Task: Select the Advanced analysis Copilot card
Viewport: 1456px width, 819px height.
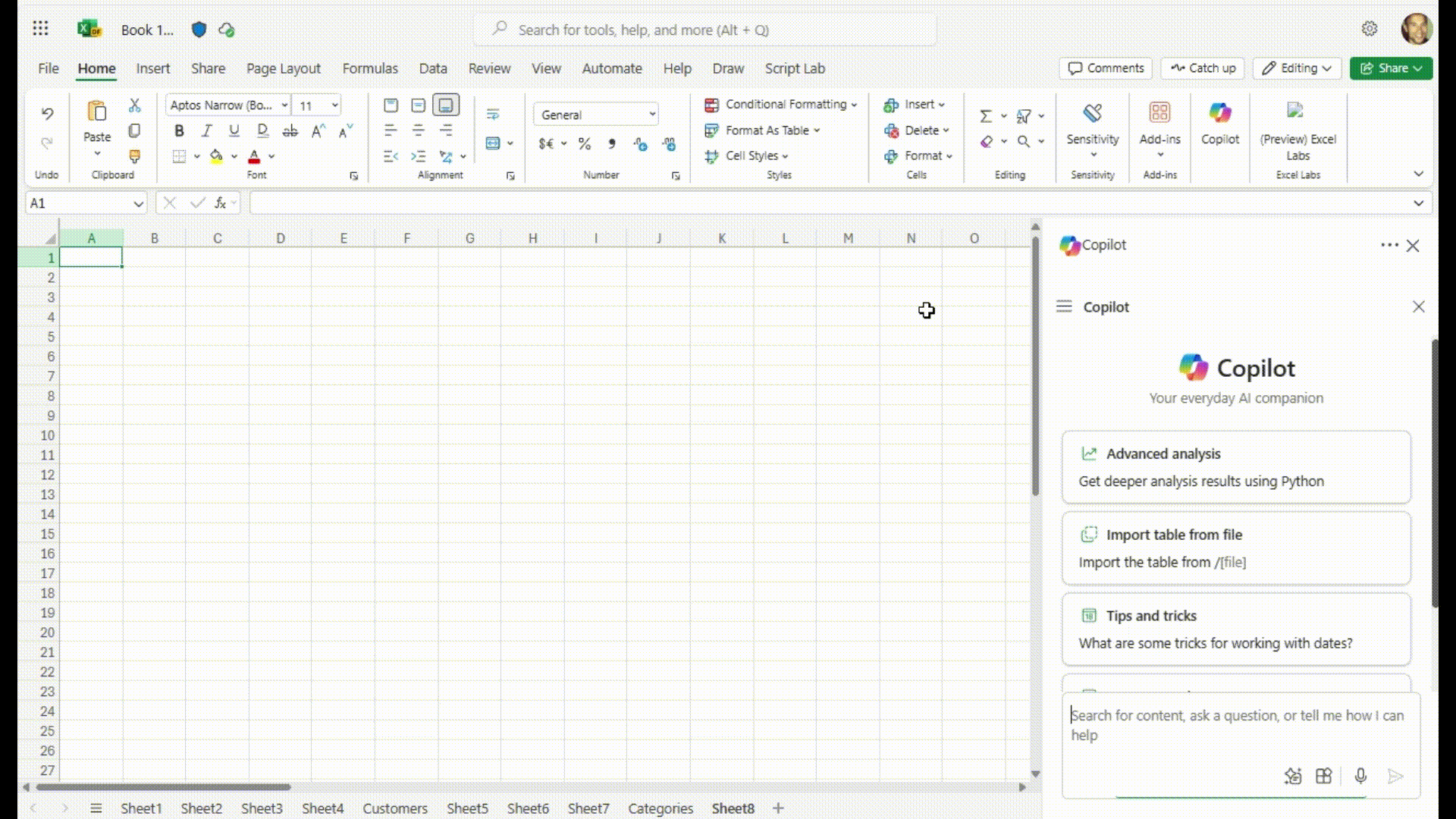Action: point(1235,466)
